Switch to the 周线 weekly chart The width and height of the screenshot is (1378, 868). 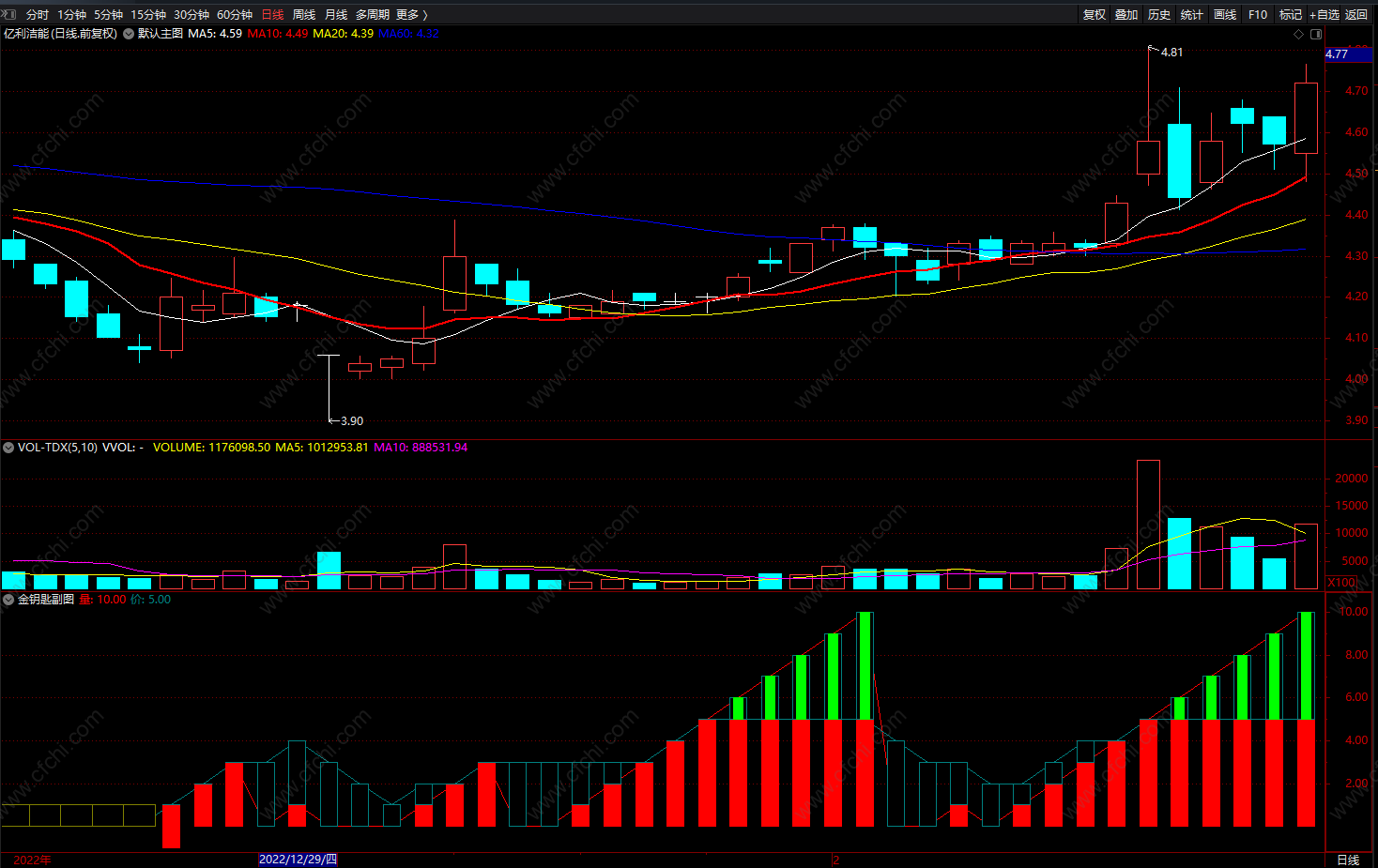point(304,15)
